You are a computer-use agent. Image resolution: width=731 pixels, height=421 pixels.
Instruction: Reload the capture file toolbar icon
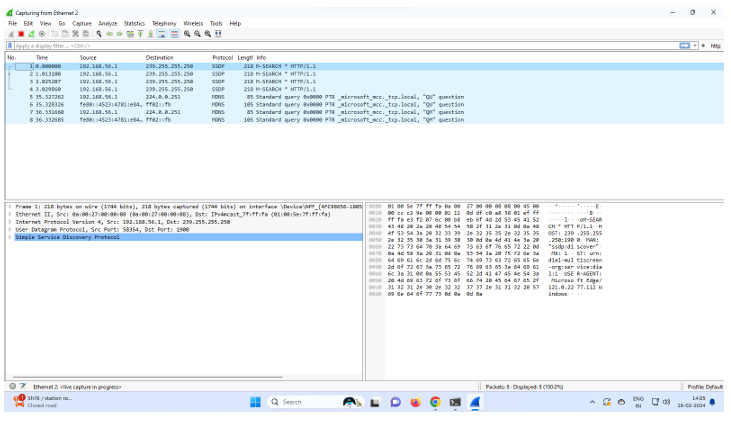tap(86, 34)
